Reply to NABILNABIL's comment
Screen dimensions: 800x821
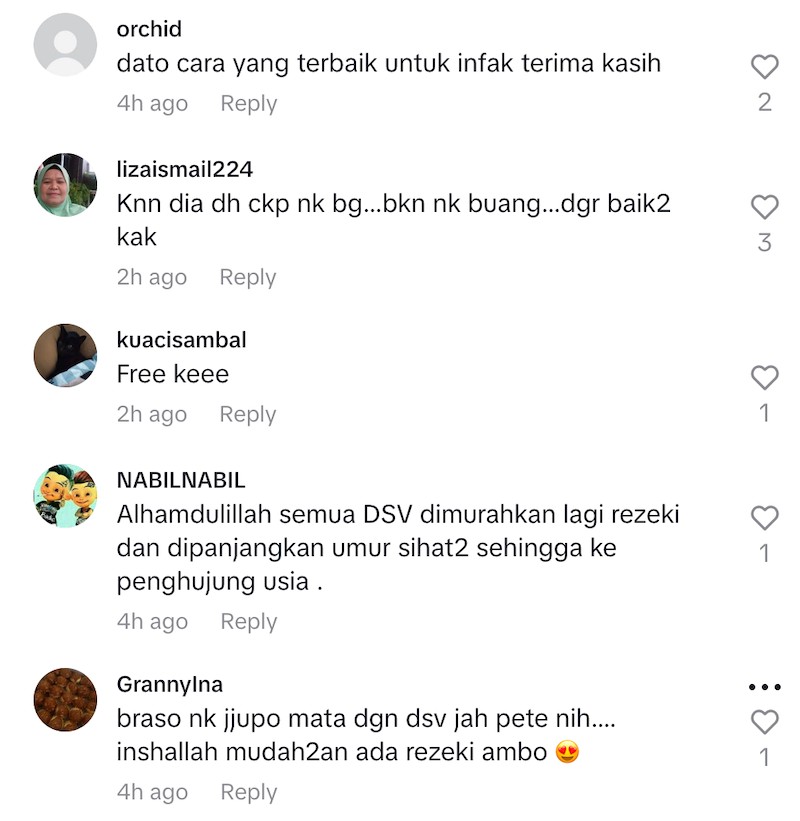pyautogui.click(x=249, y=622)
